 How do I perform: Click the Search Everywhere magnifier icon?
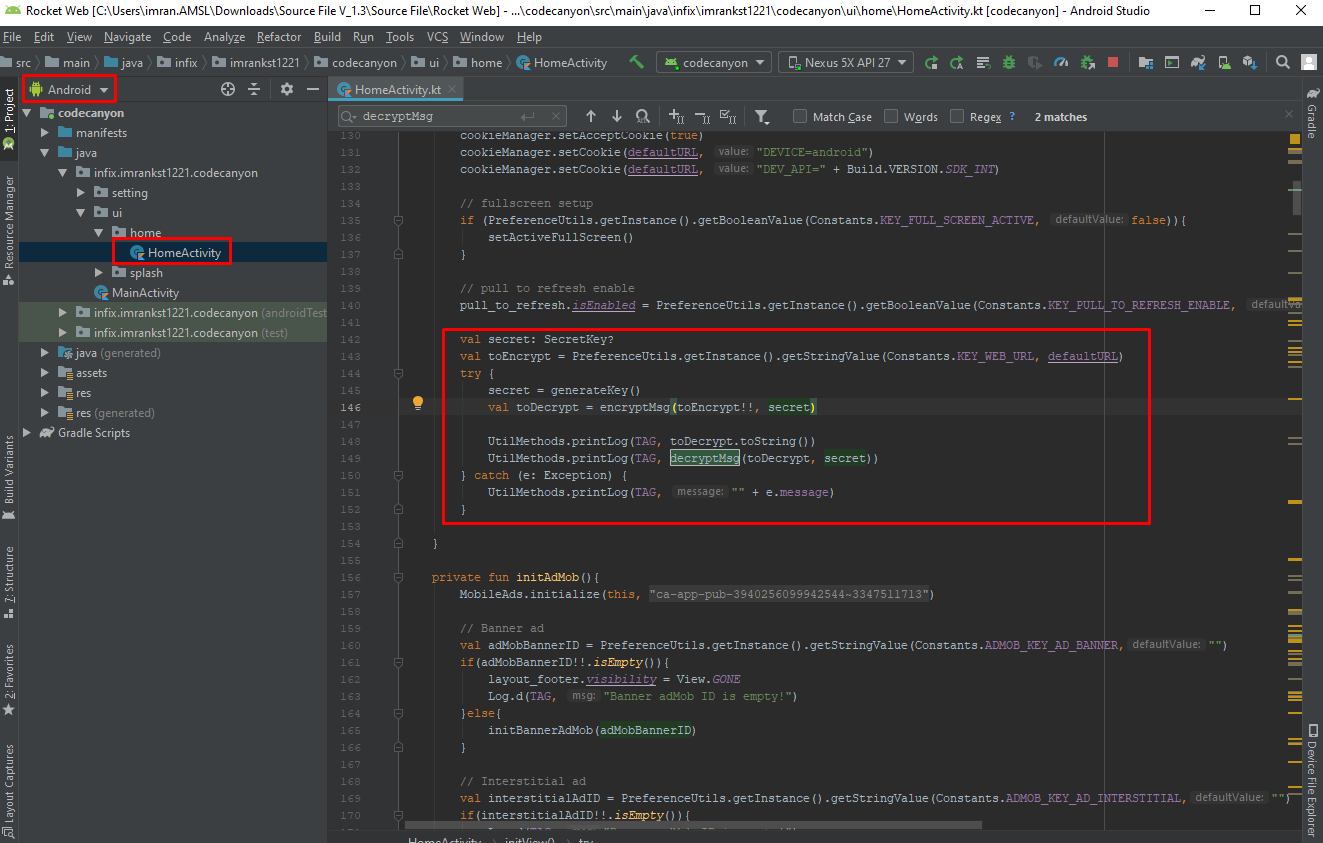click(1282, 62)
